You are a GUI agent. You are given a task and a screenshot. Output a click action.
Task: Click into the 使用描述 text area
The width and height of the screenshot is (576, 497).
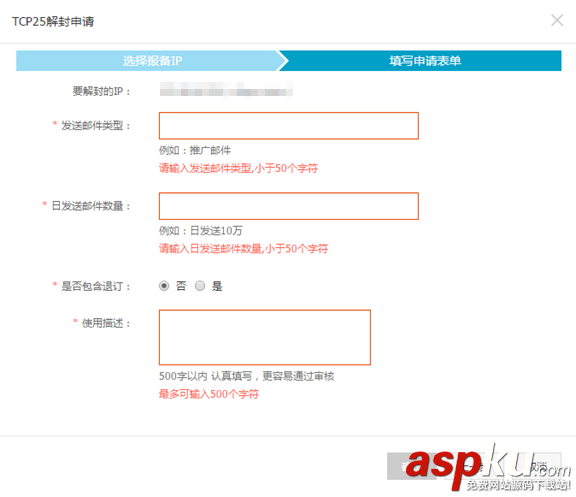[265, 337]
